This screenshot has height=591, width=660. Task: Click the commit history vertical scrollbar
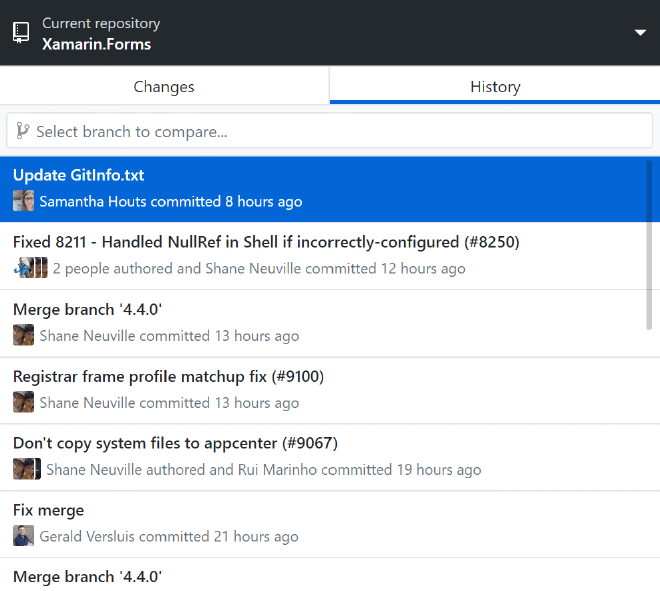tap(649, 245)
